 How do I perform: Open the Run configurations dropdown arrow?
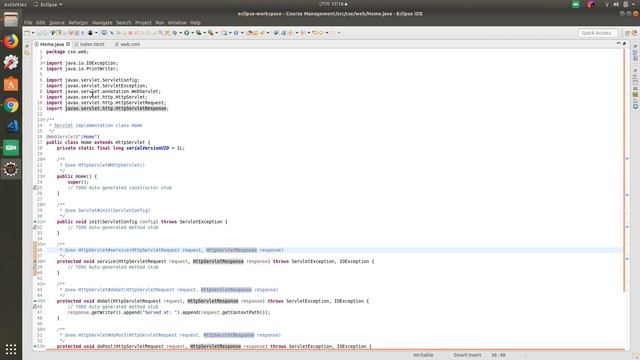[x=192, y=33]
